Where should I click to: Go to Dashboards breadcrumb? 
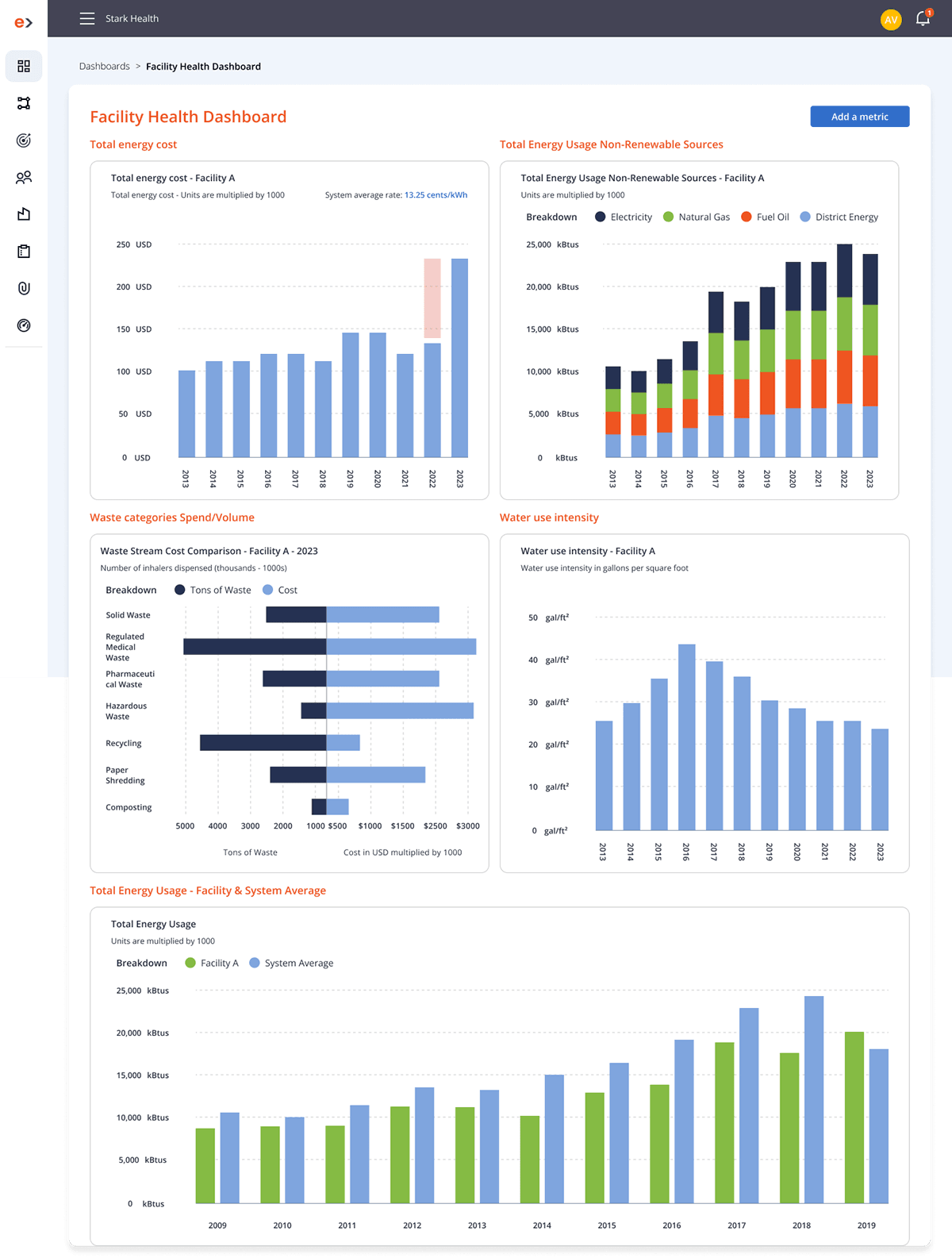click(x=104, y=67)
